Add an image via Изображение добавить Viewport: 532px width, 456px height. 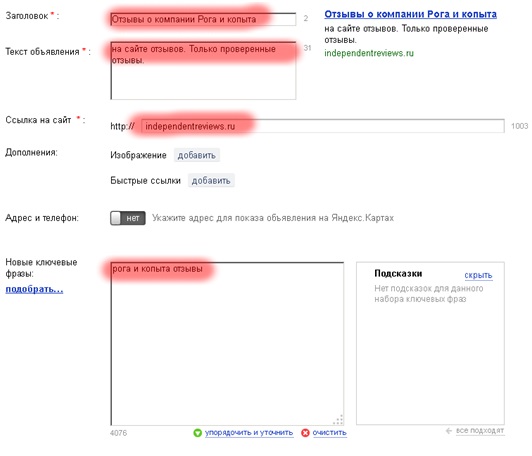pos(197,155)
